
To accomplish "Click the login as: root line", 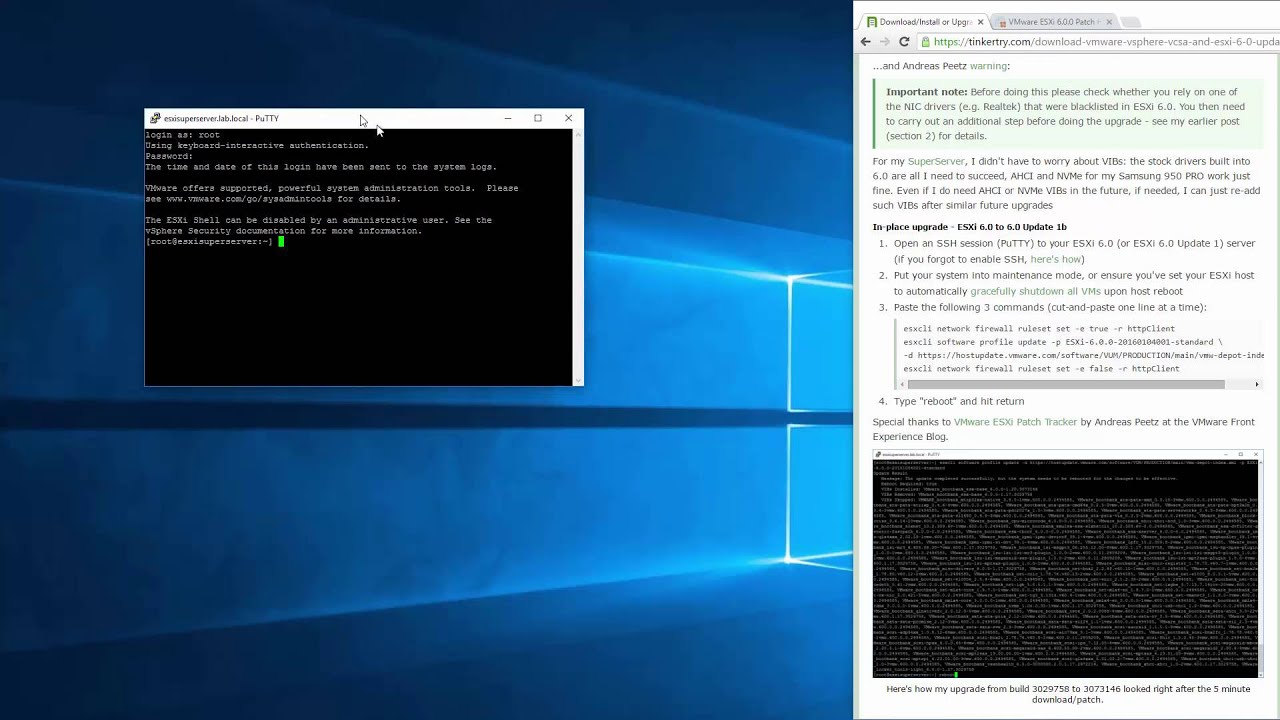I will (x=183, y=135).
